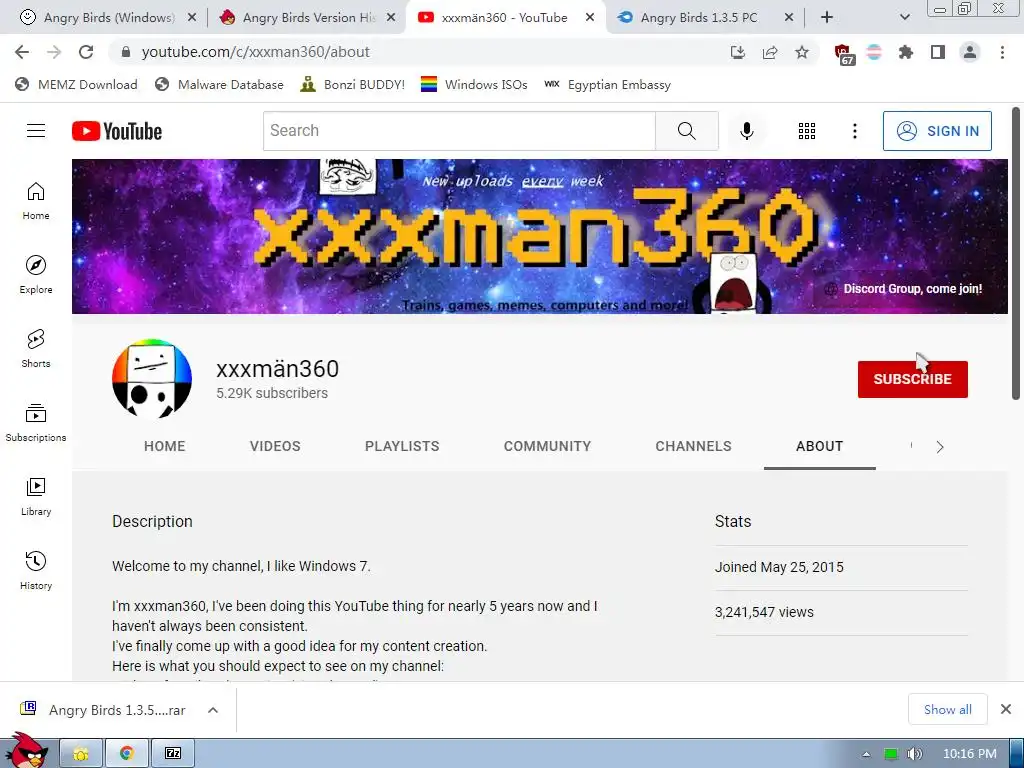This screenshot has height=768, width=1024.
Task: Open Subscriptions in sidebar
Action: point(36,423)
